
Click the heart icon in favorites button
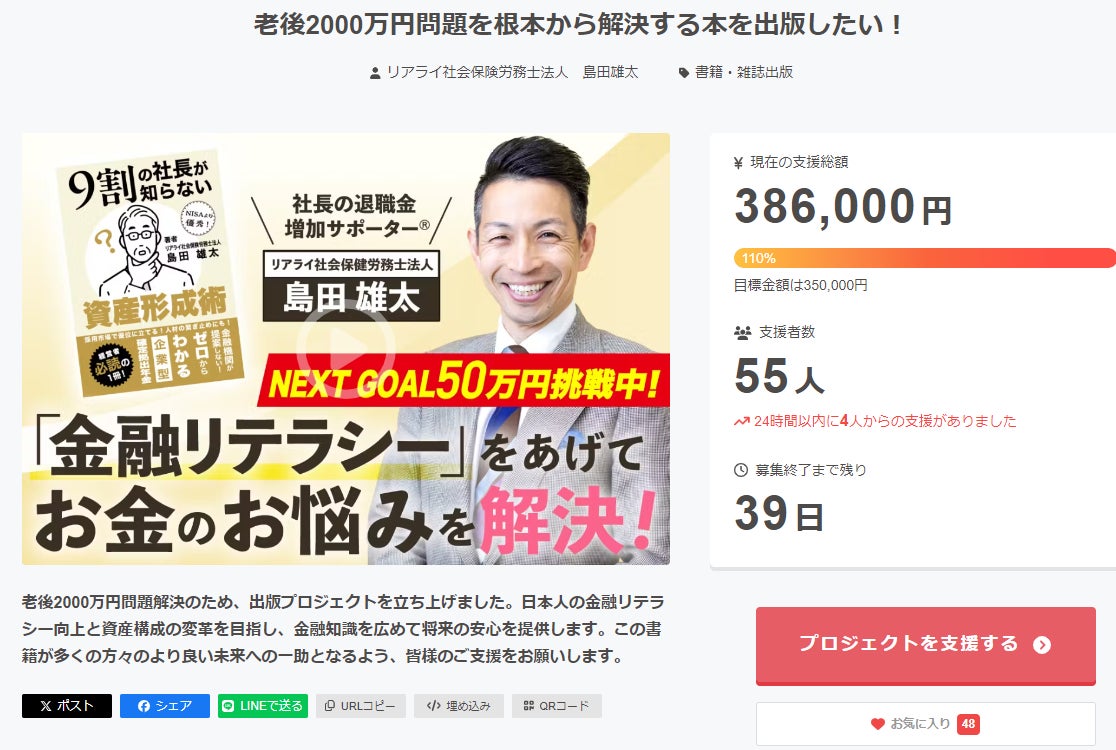(x=878, y=724)
